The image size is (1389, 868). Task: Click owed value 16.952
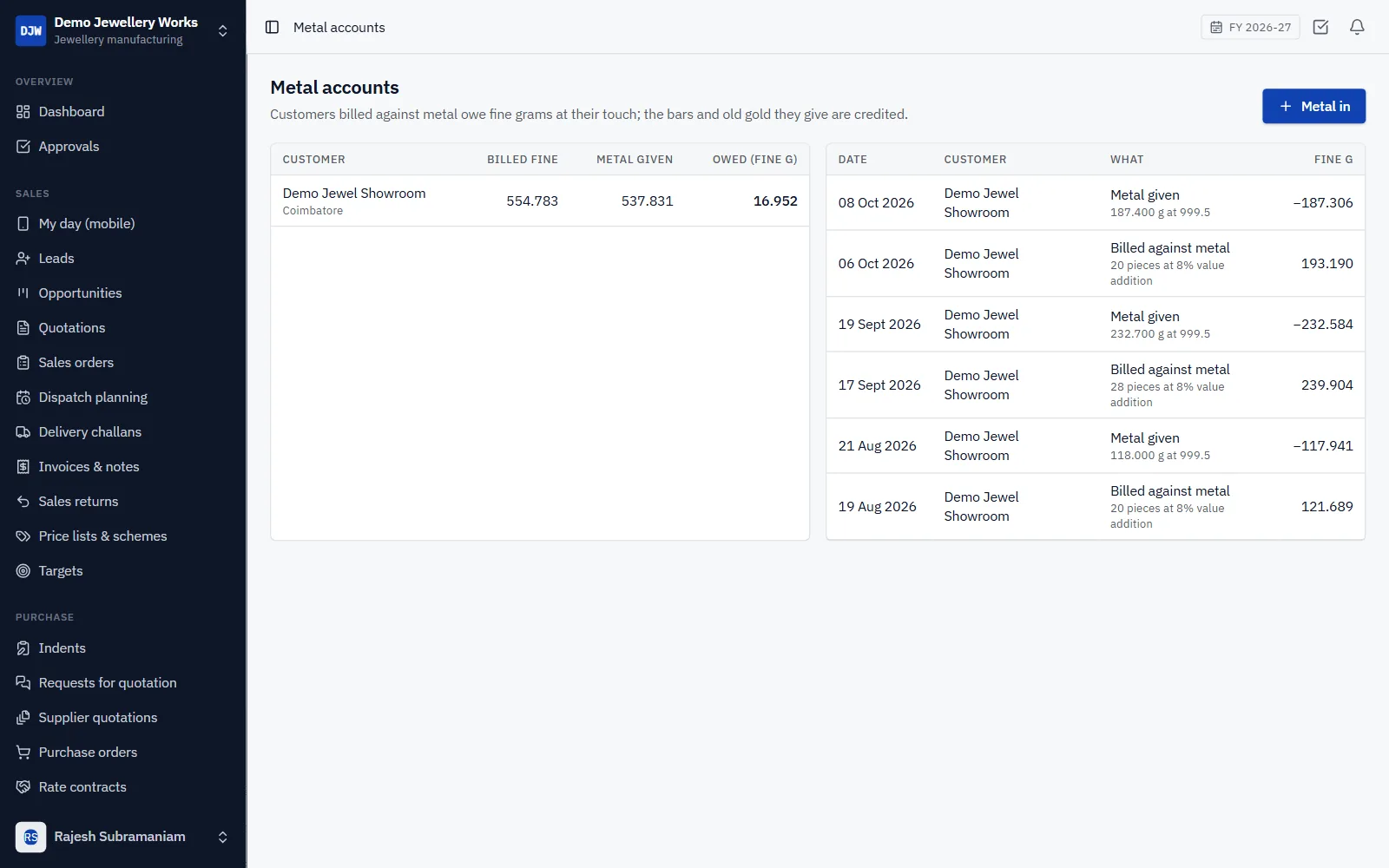coord(775,201)
